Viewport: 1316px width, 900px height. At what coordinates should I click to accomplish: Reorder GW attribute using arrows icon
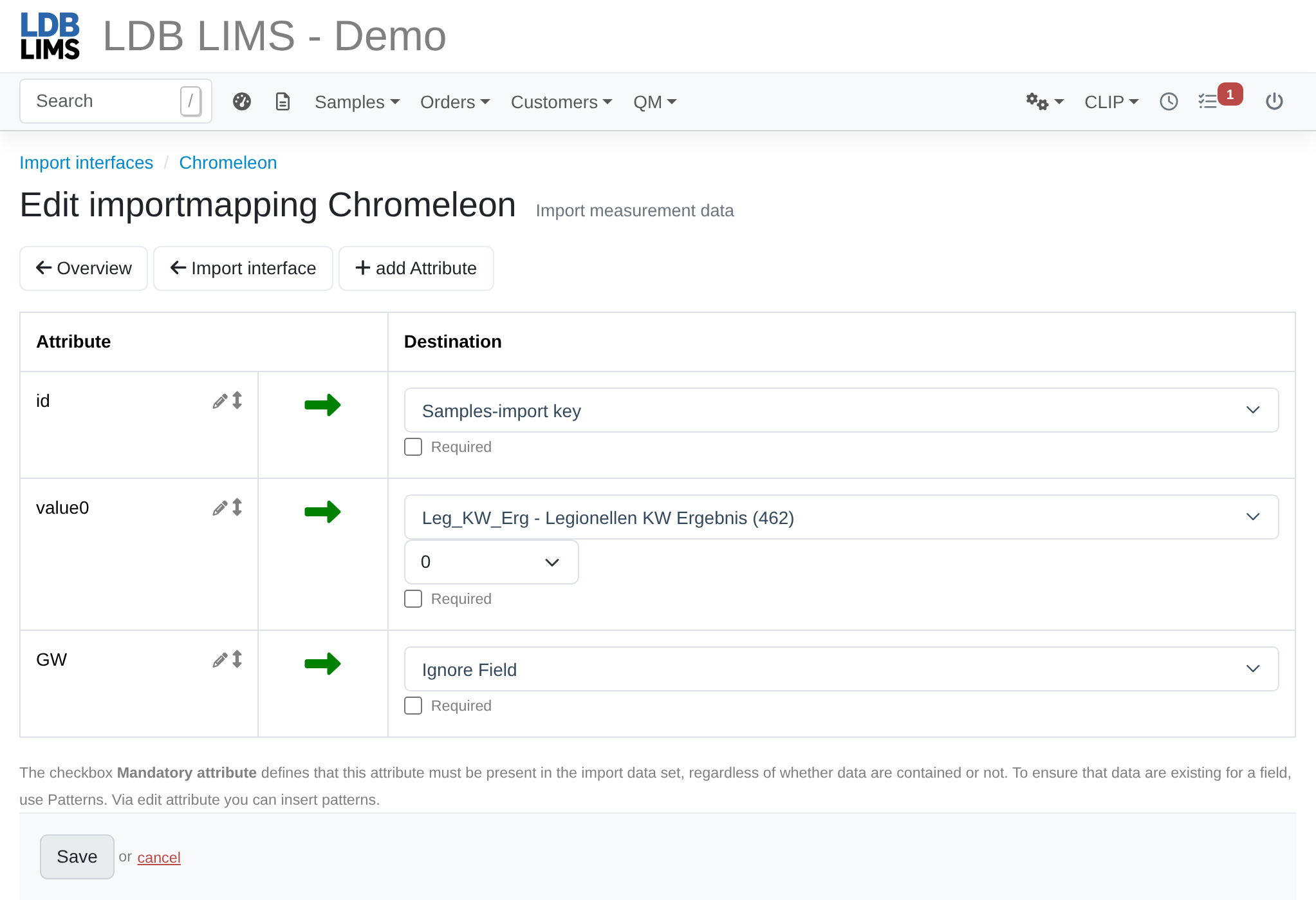click(x=237, y=659)
